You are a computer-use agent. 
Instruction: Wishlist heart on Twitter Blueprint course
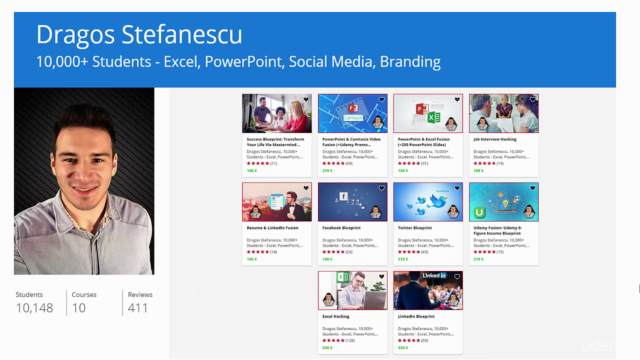point(457,188)
